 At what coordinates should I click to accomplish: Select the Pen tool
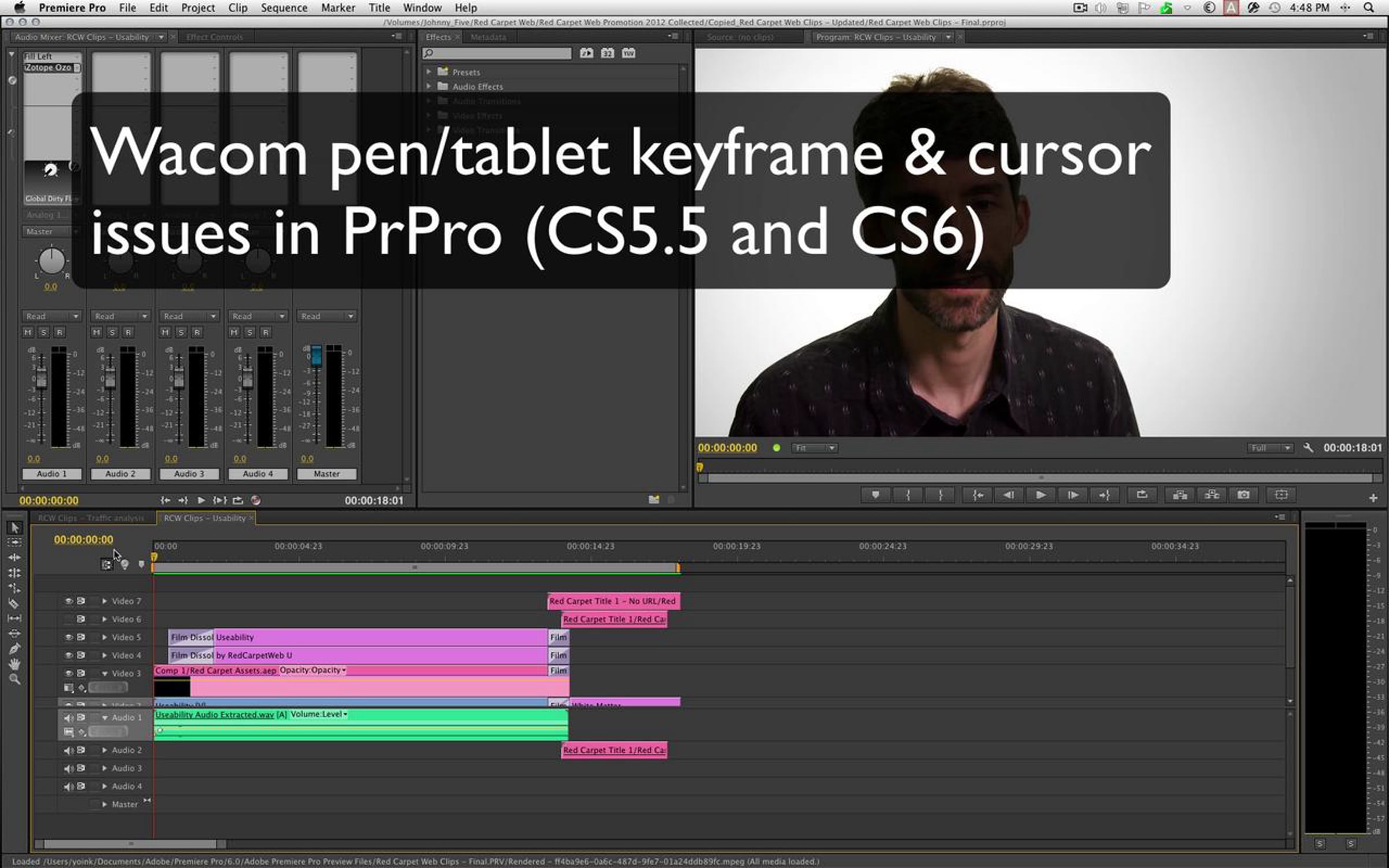point(15,649)
